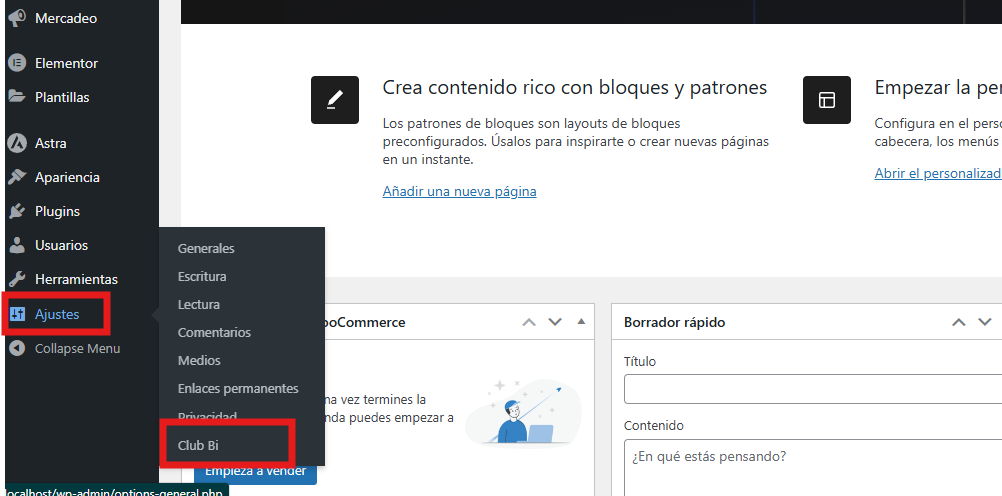
Task: Click the pencil icon beside Crea contenido rico
Action: 335,100
